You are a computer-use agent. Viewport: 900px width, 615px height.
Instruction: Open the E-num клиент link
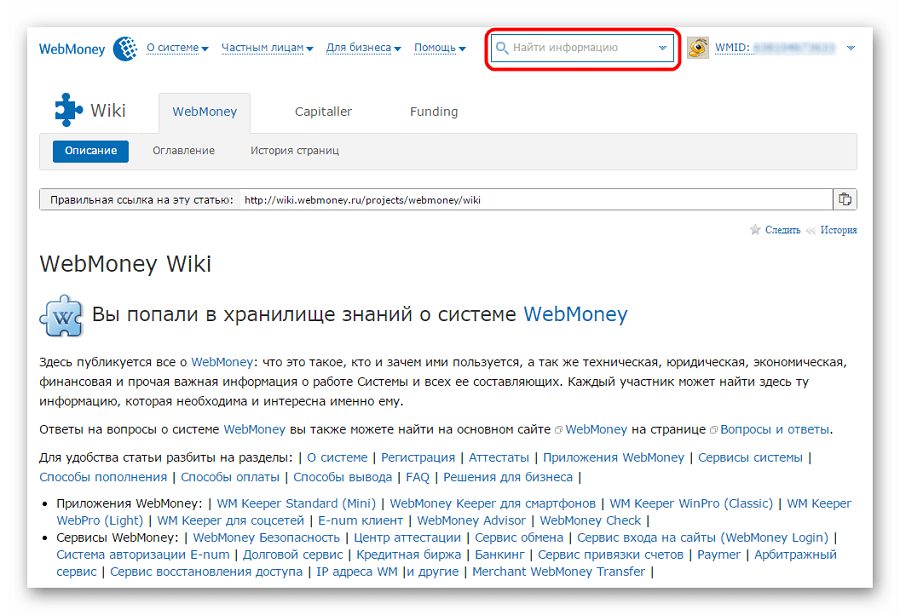[x=360, y=521]
